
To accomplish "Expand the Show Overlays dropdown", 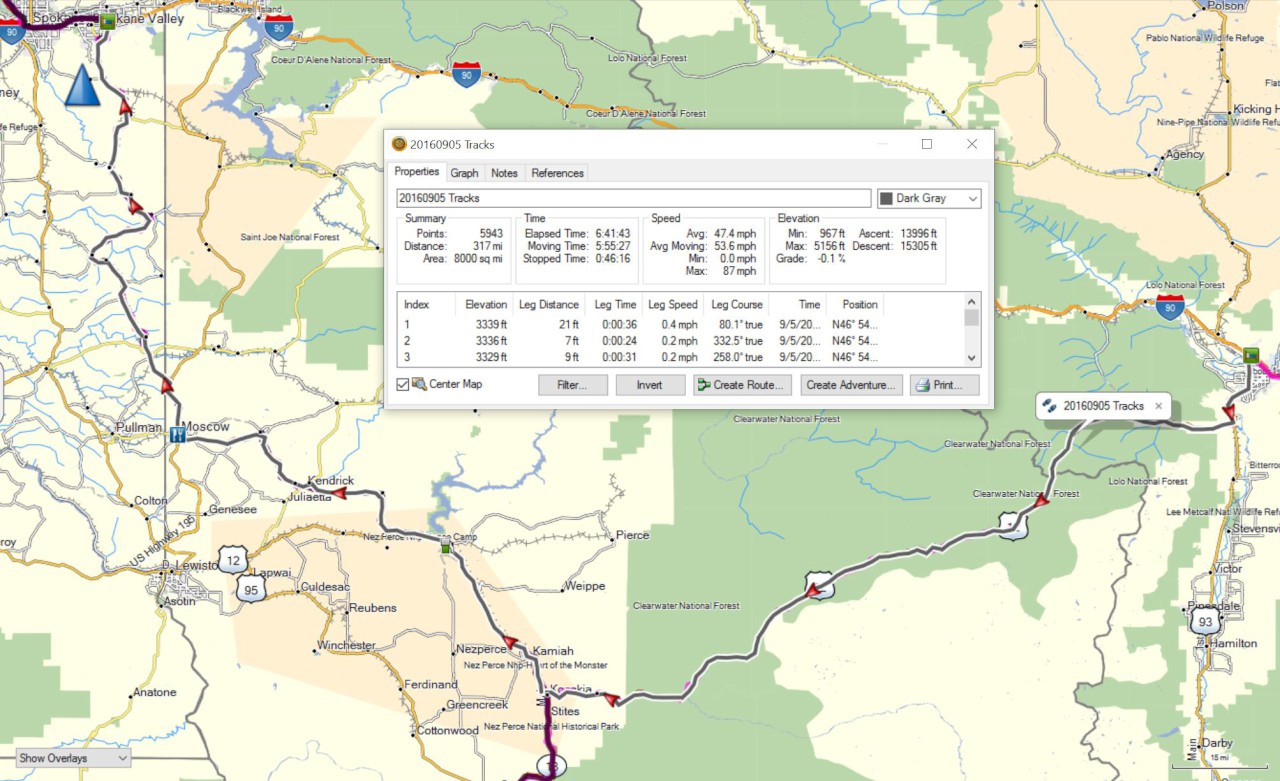I will [x=73, y=758].
